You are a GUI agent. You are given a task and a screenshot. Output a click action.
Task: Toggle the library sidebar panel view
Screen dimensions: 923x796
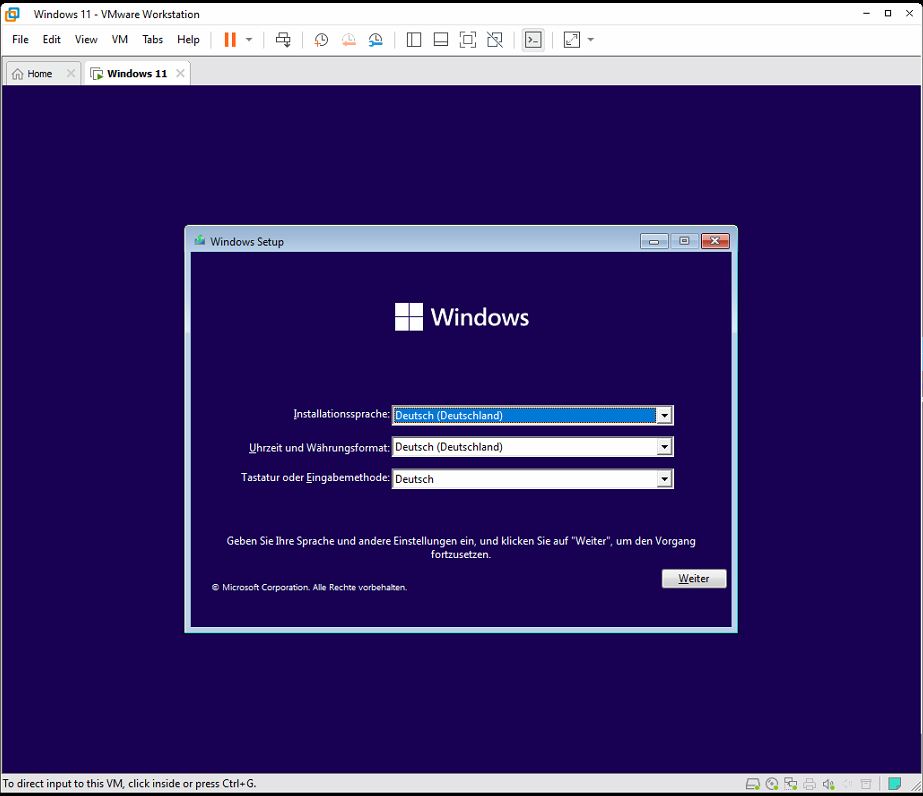click(x=414, y=40)
